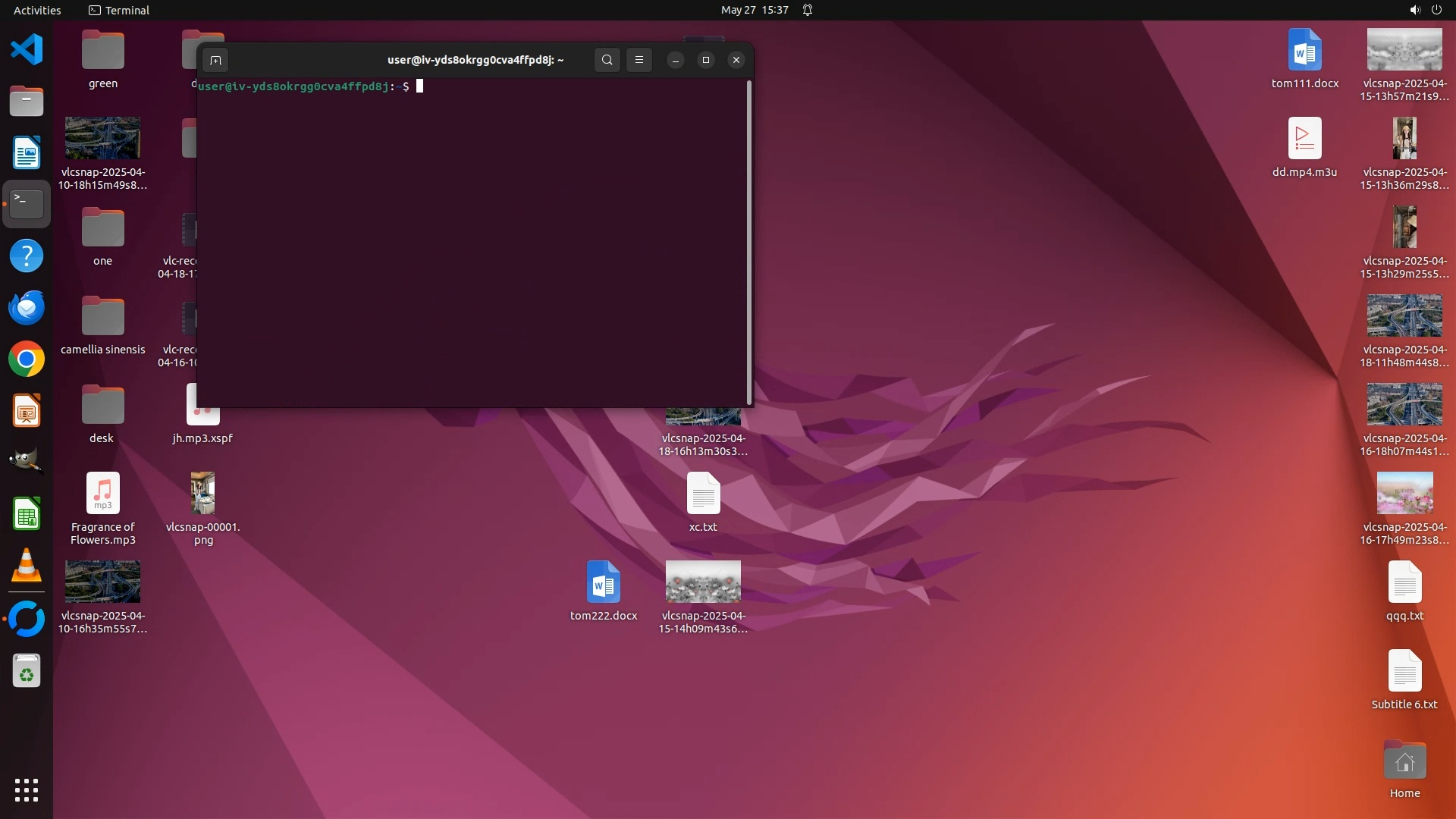The width and height of the screenshot is (1456, 819).
Task: Open the Terminal app menu in top bar
Action: [119, 10]
